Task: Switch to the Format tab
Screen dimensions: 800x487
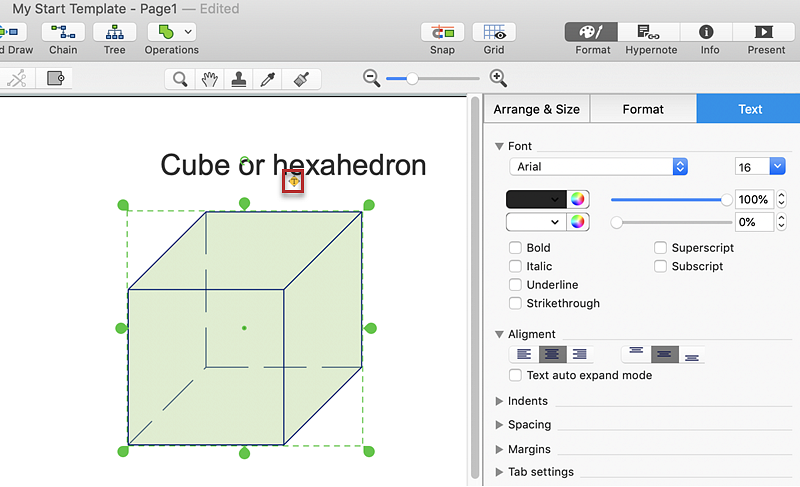Action: coord(643,109)
